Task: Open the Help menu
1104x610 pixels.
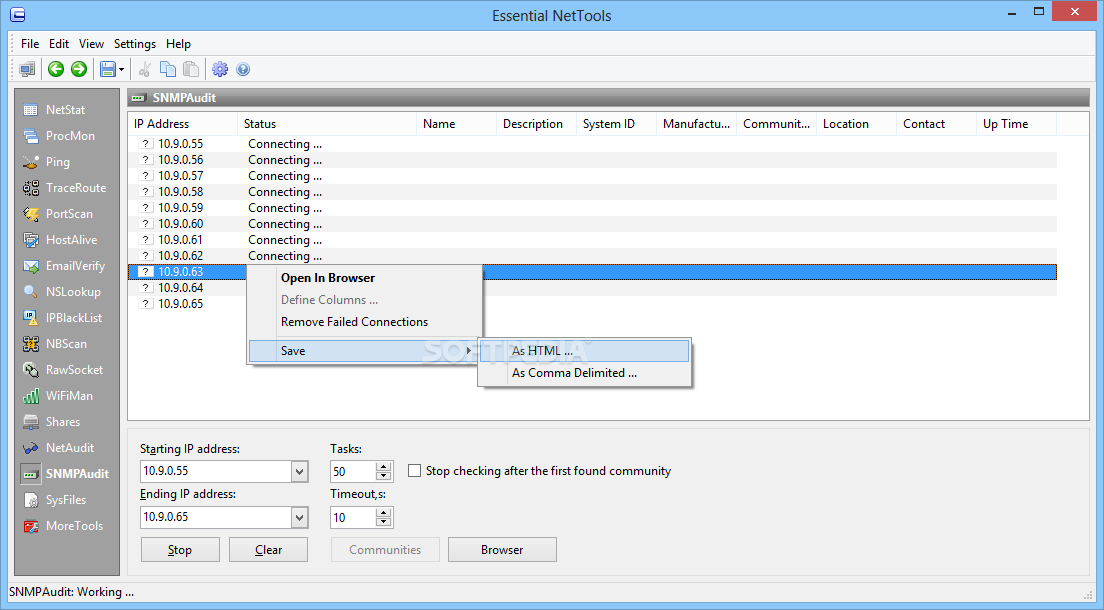Action: (x=179, y=44)
